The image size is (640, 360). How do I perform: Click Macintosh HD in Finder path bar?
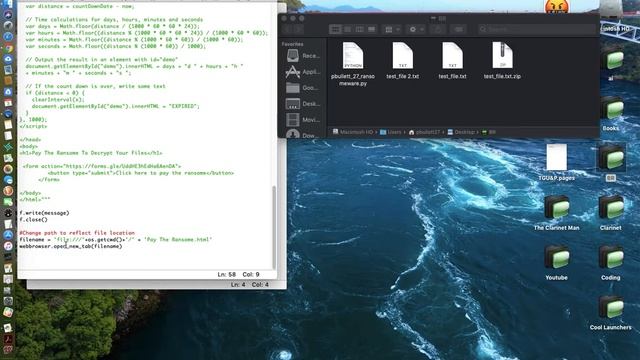[x=353, y=132]
